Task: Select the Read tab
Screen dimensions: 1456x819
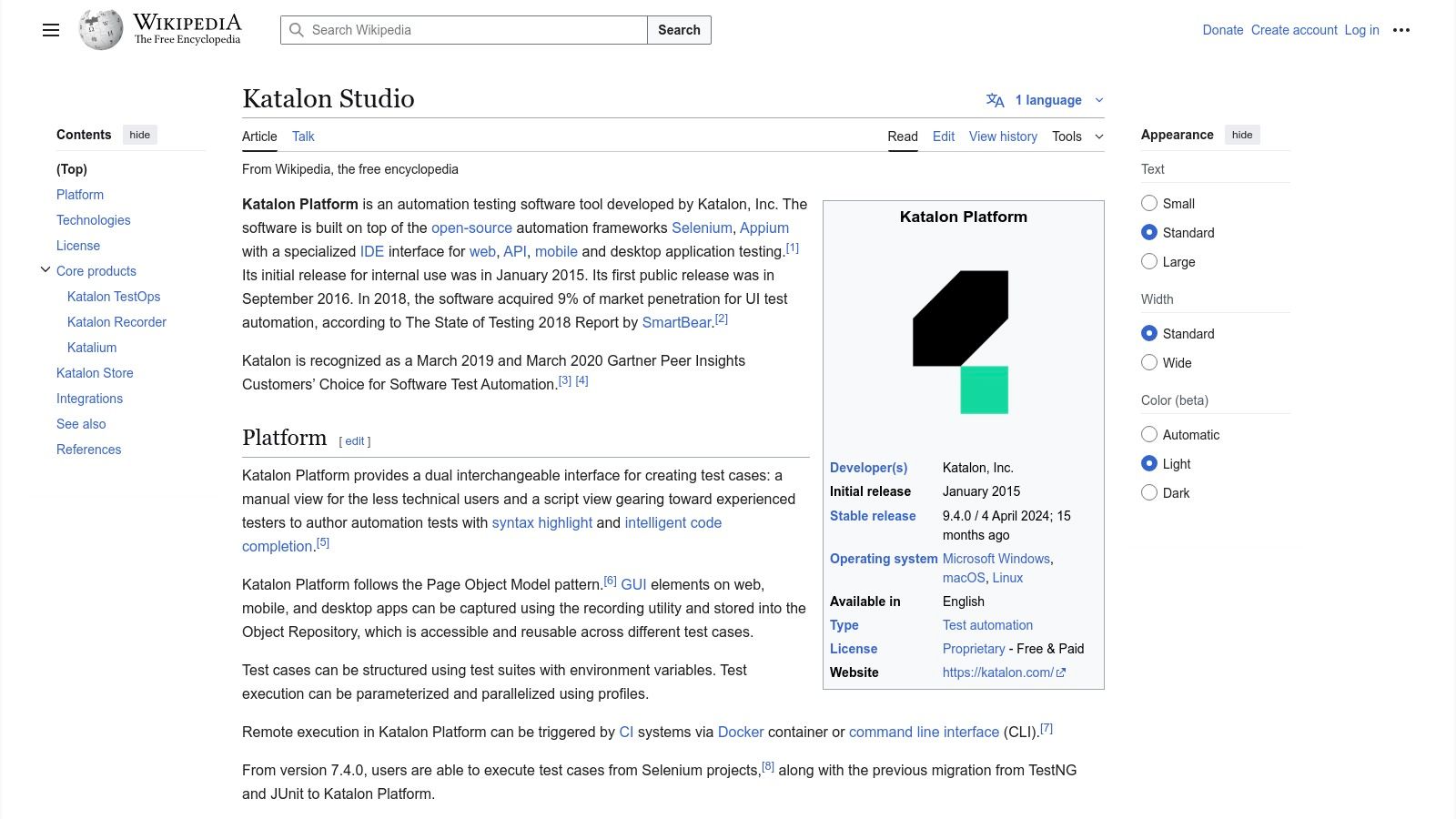Action: pyautogui.click(x=903, y=136)
